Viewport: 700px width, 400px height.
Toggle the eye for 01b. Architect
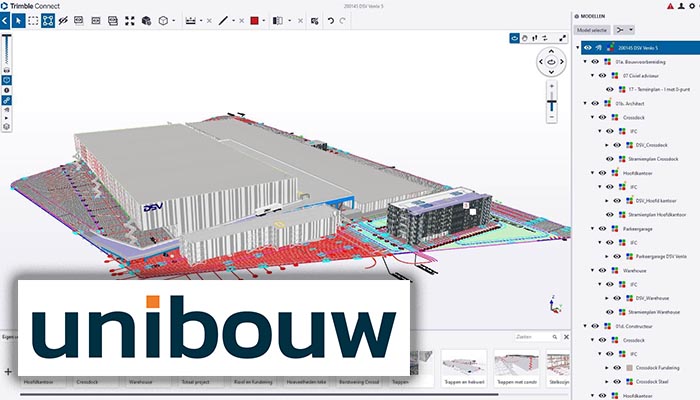595,103
